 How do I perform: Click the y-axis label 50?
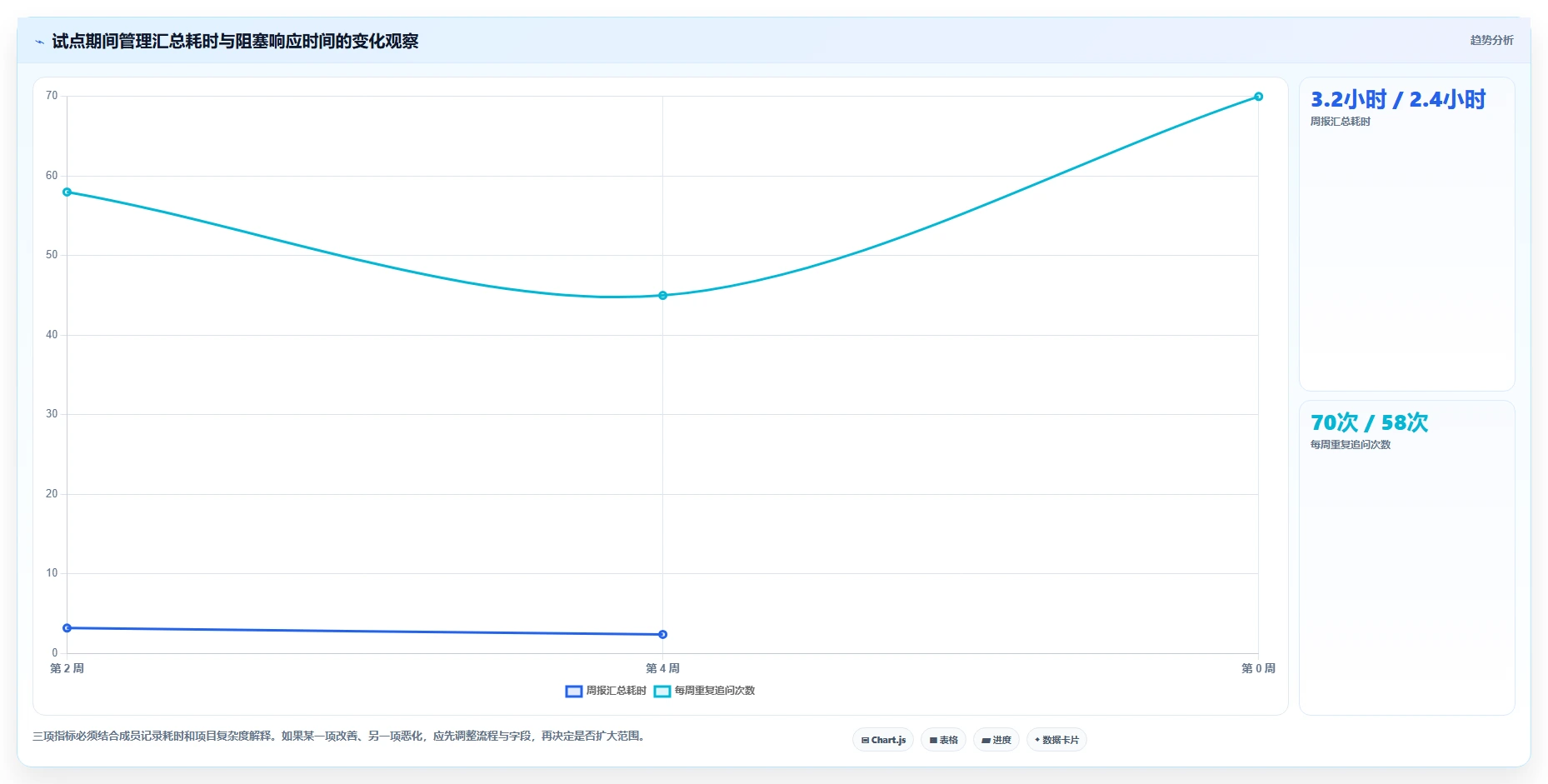click(52, 255)
